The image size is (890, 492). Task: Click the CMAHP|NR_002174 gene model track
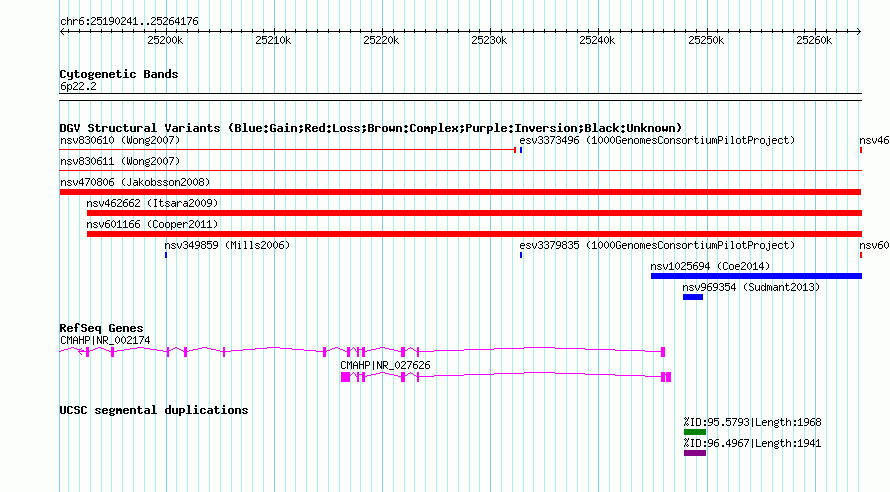(x=362, y=352)
